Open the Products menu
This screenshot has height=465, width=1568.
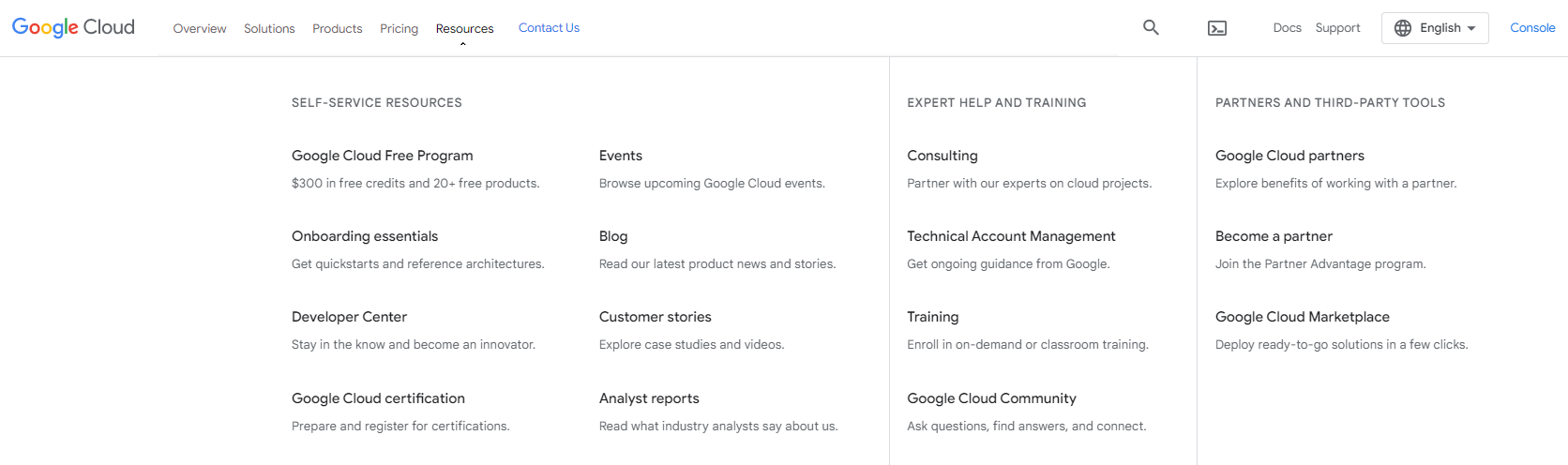pos(338,28)
